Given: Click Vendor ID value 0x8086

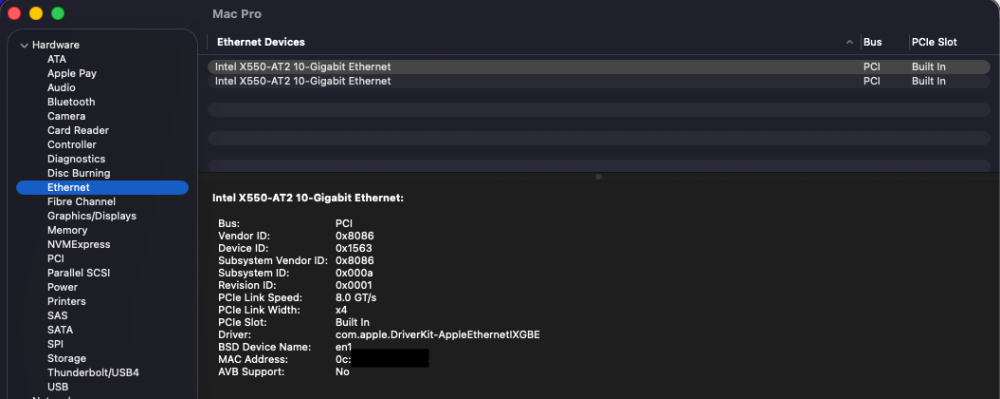Looking at the screenshot, I should click(x=355, y=236).
